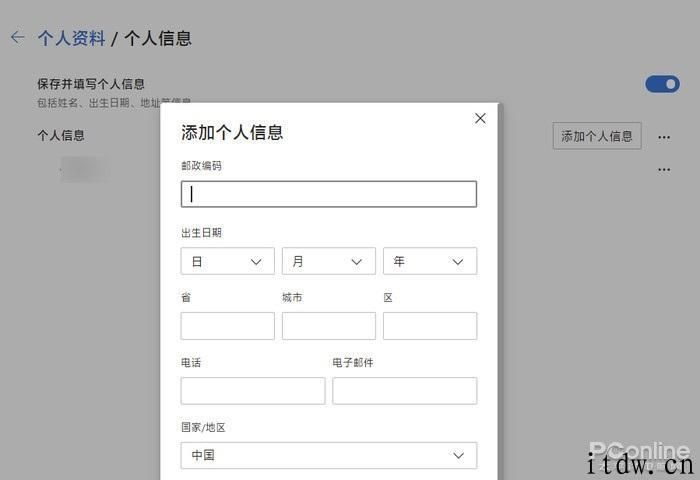The height and width of the screenshot is (480, 700).
Task: Close the 添加个人信息 dialog
Action: tap(480, 118)
